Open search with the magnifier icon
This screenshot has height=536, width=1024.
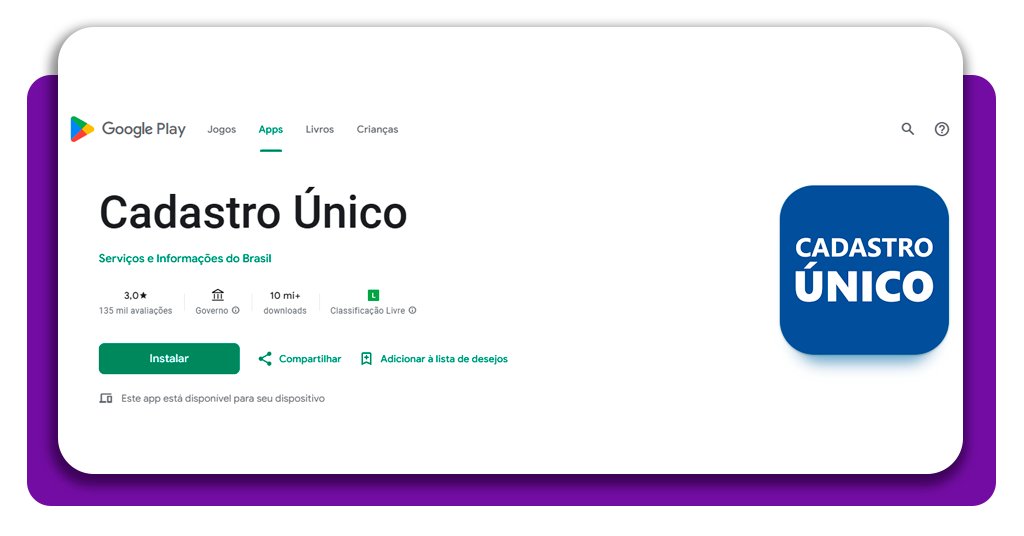click(x=908, y=129)
